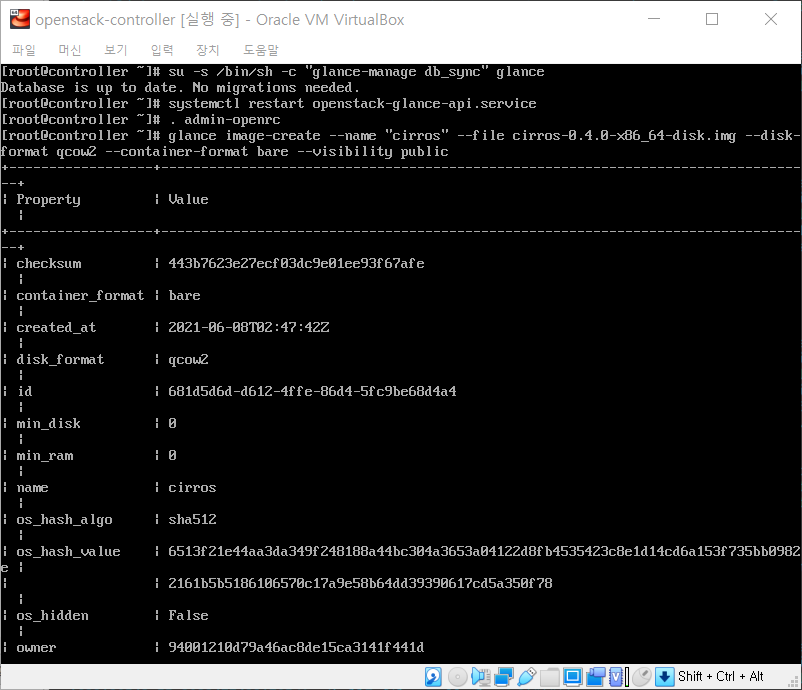Screen dimensions: 802x690
Task: Click the disk_format value qcow2
Action: point(188,360)
